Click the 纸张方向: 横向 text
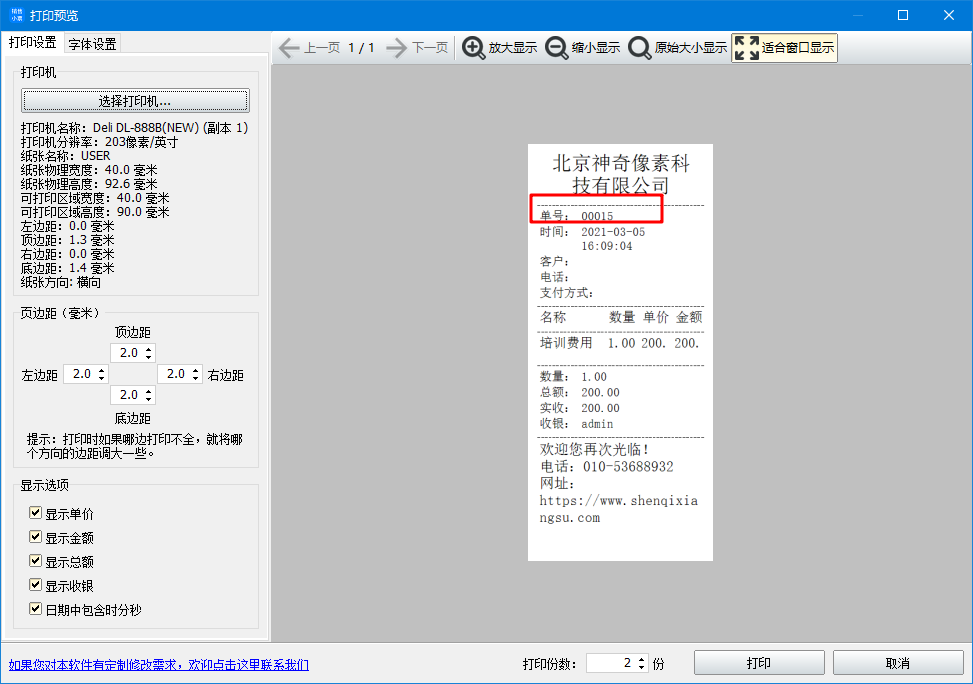This screenshot has width=973, height=684. (x=61, y=282)
